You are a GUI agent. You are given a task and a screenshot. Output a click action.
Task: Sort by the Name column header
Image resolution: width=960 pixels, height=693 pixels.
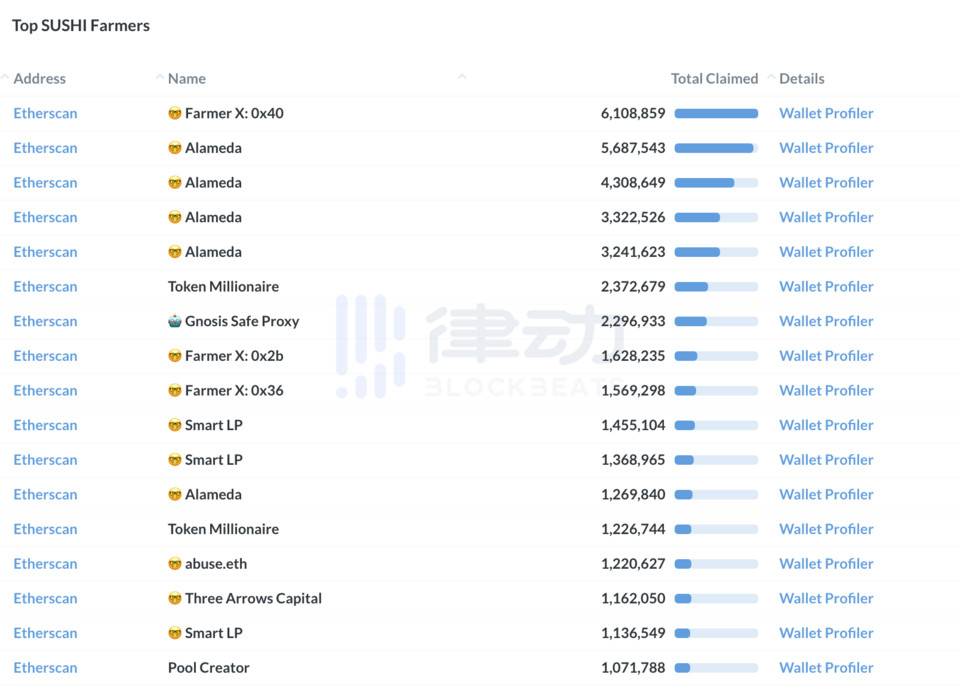pyautogui.click(x=187, y=78)
